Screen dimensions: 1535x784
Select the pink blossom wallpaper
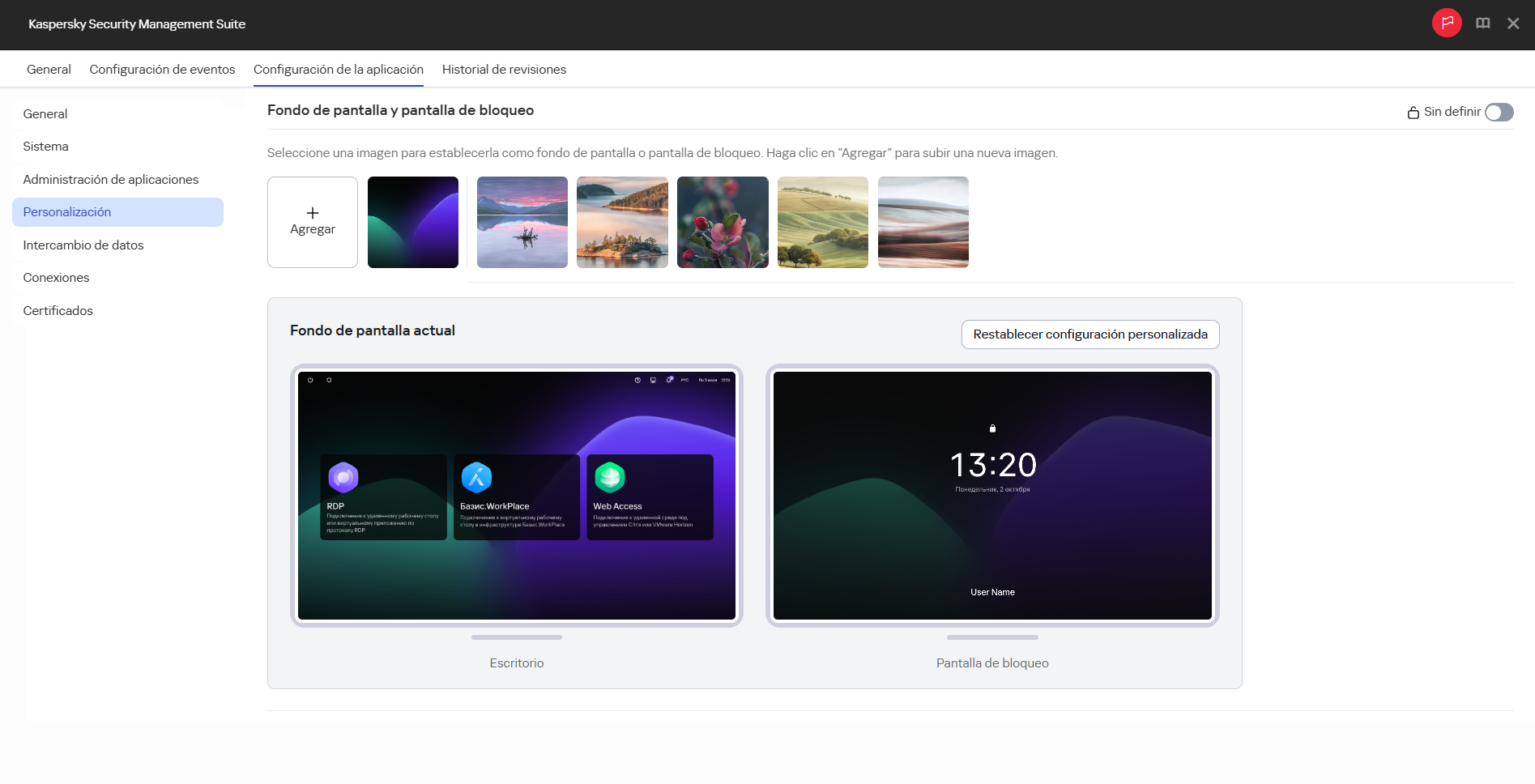pos(723,222)
